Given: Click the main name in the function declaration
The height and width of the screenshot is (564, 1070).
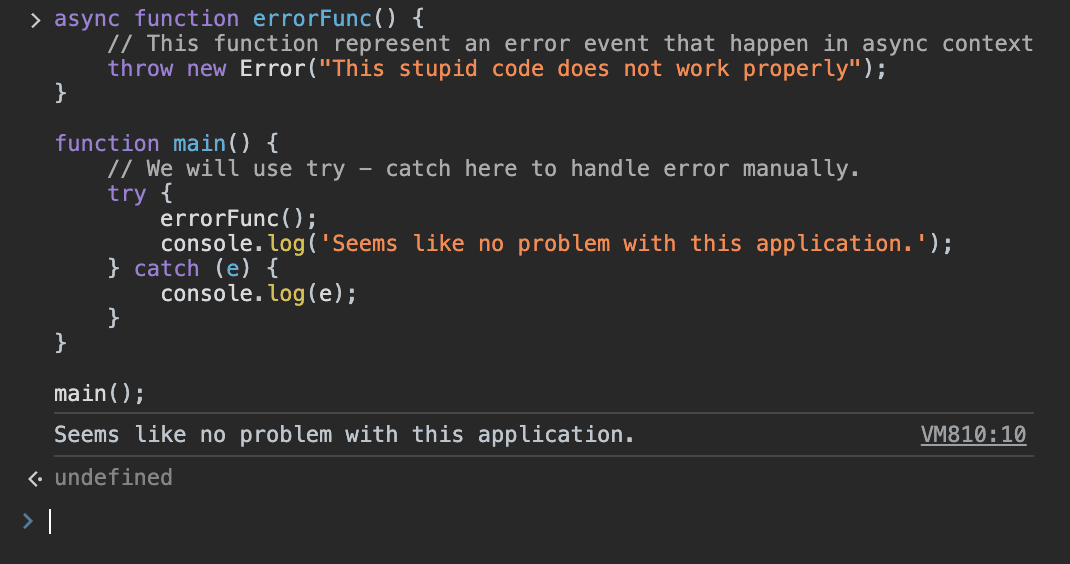Looking at the screenshot, I should click(199, 143).
